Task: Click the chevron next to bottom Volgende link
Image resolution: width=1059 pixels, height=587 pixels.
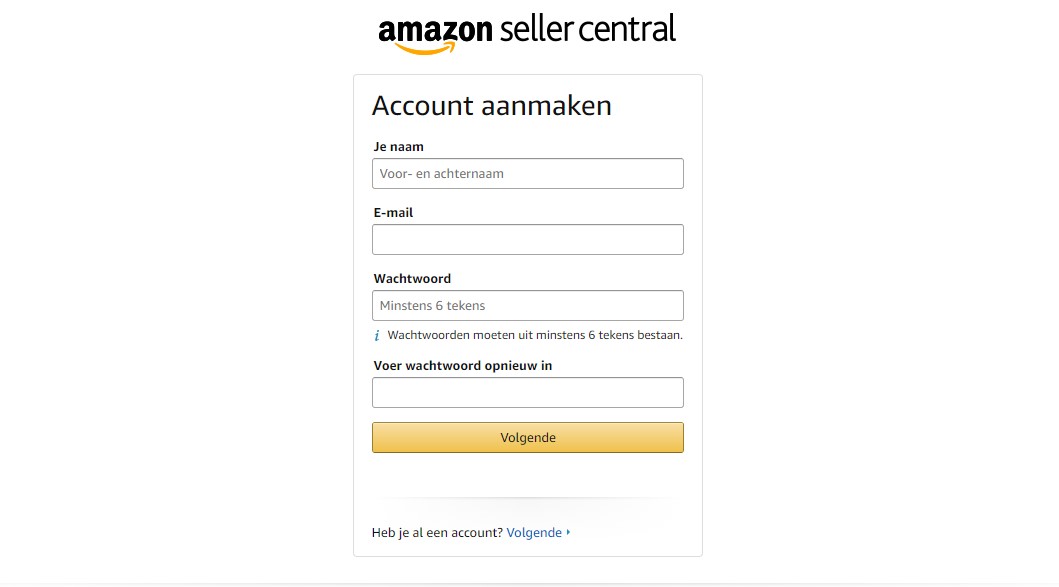Action: click(x=568, y=532)
